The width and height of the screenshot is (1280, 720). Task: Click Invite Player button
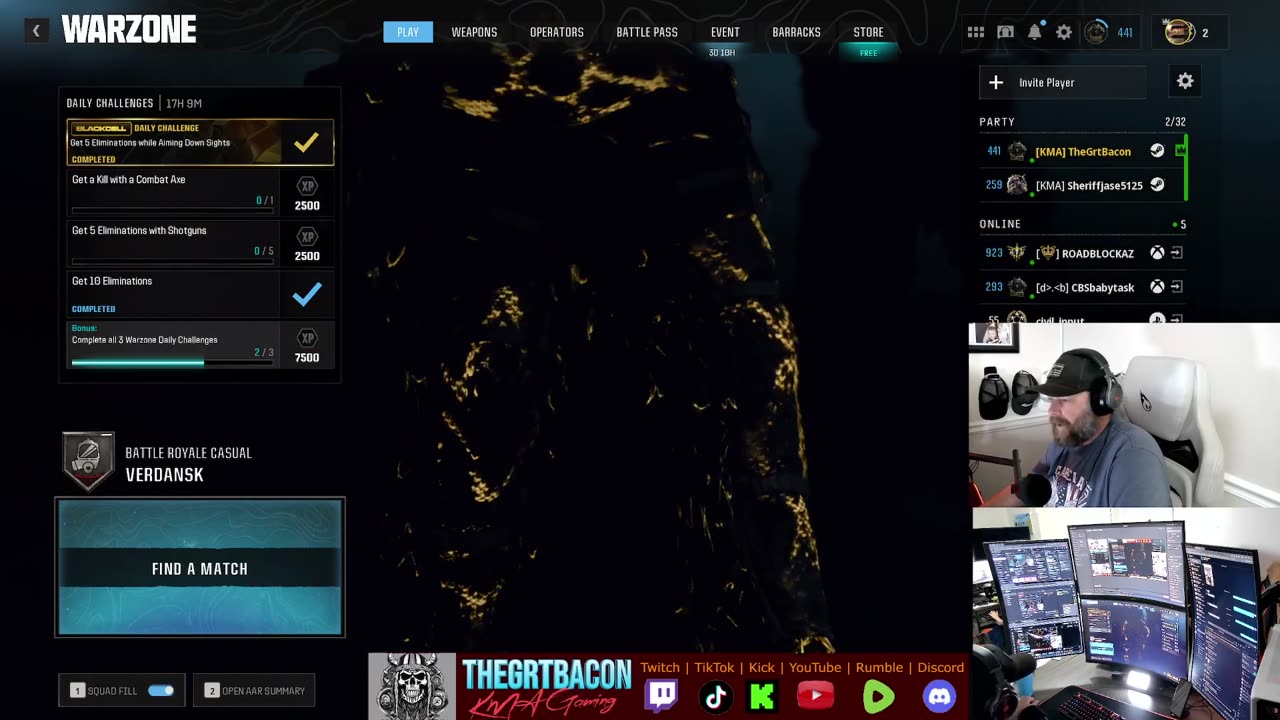(x=1063, y=82)
